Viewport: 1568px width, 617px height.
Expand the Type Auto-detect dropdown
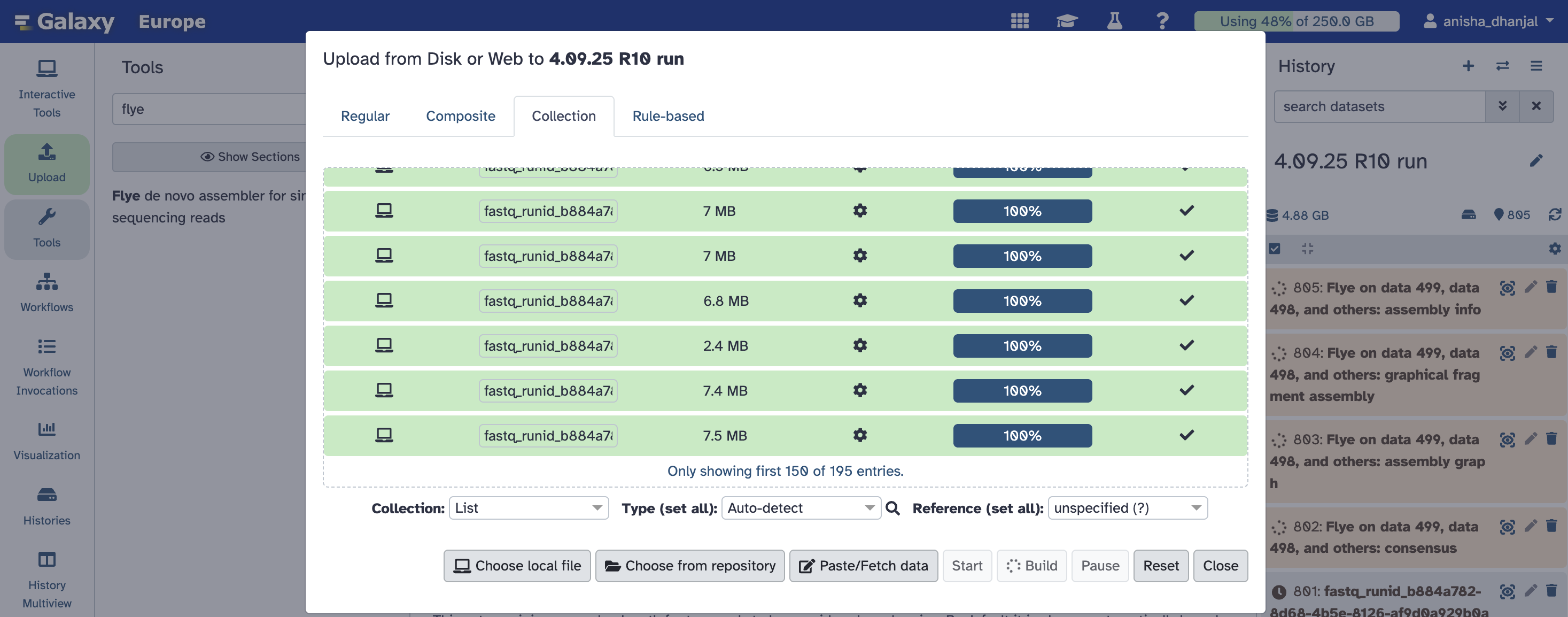[x=801, y=508]
